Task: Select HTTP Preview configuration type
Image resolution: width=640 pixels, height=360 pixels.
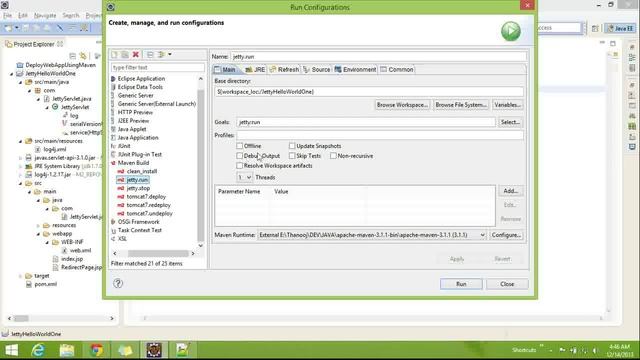Action: coord(135,112)
